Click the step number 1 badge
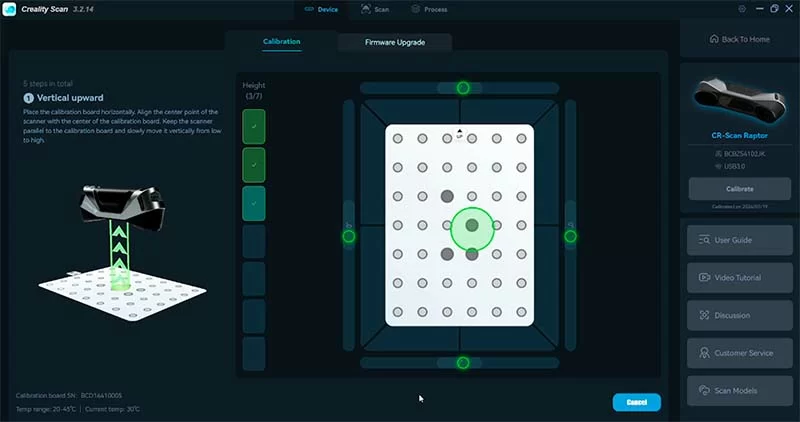 pos(28,98)
